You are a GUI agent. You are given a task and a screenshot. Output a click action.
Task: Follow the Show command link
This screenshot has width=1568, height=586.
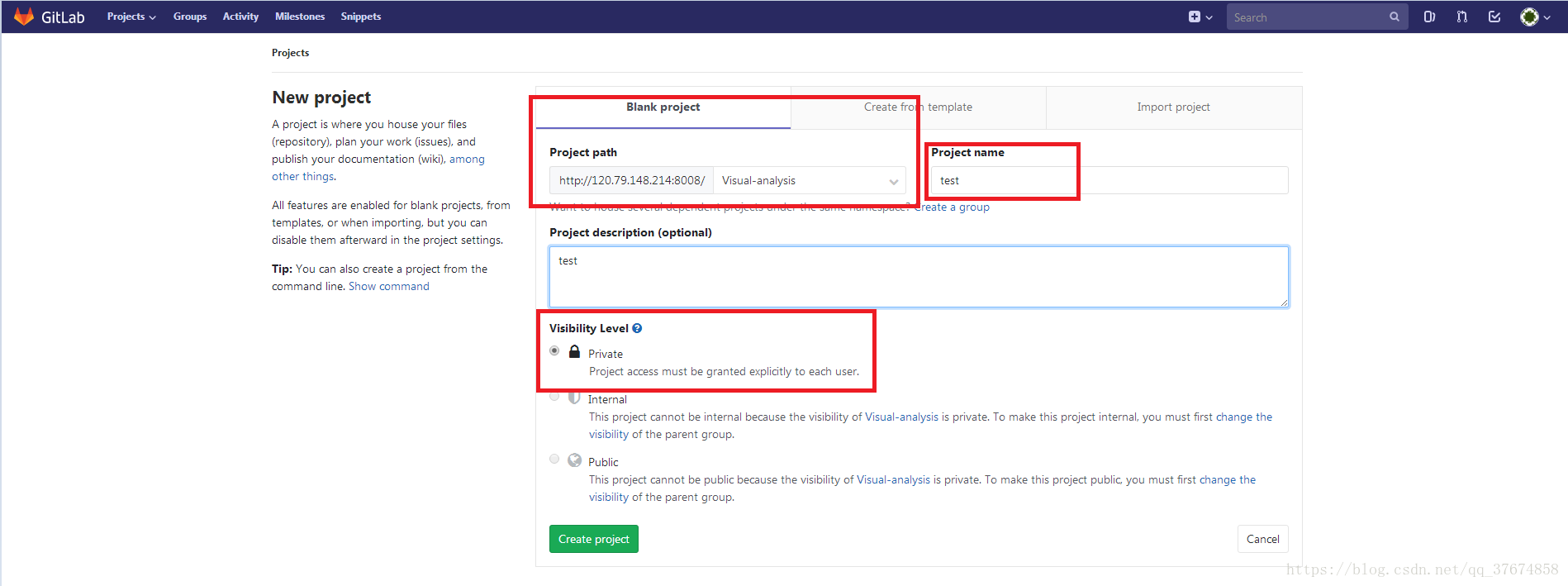(389, 286)
